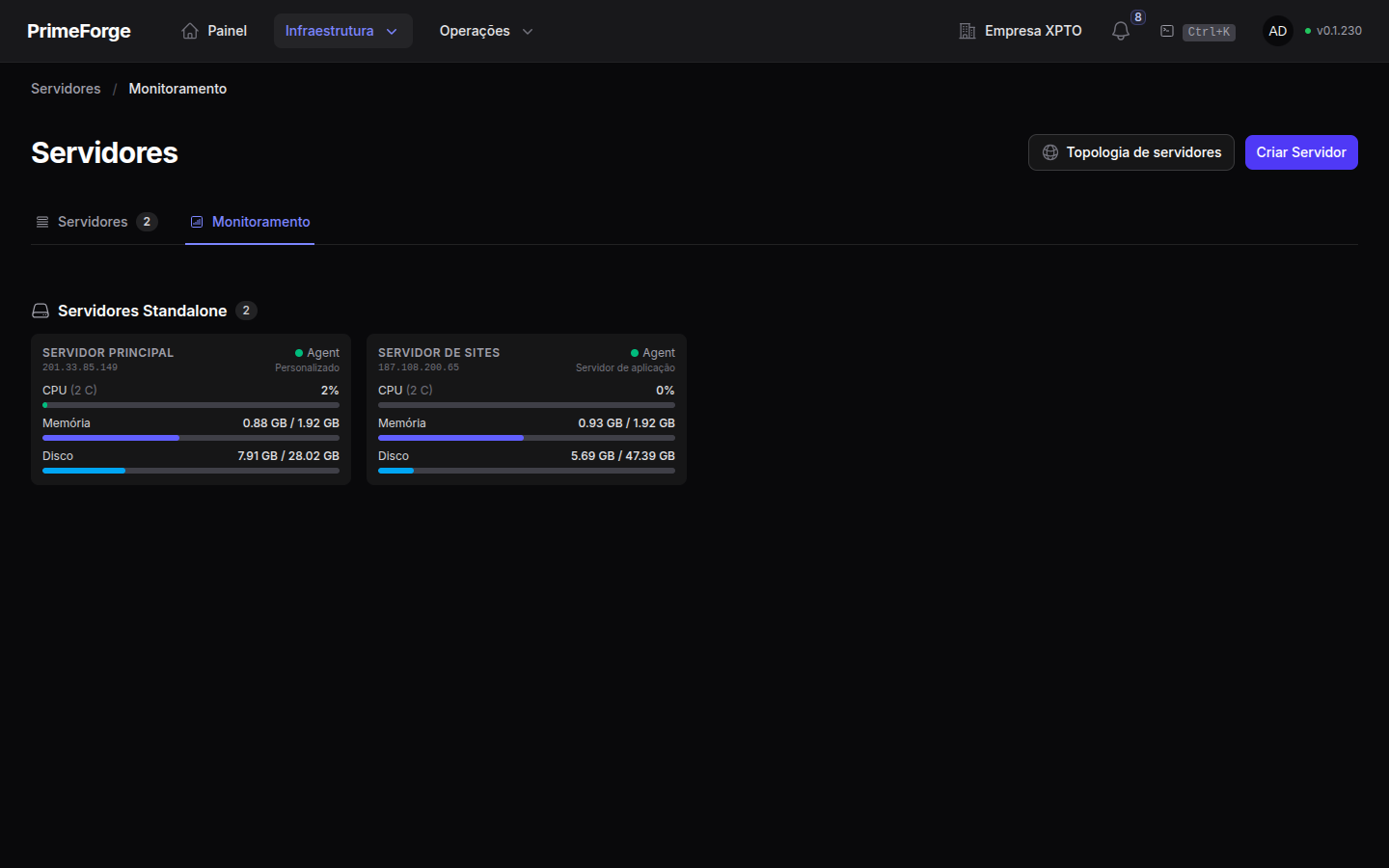This screenshot has width=1389, height=868.
Task: Click the terminal command icon
Action: pyautogui.click(x=1167, y=31)
